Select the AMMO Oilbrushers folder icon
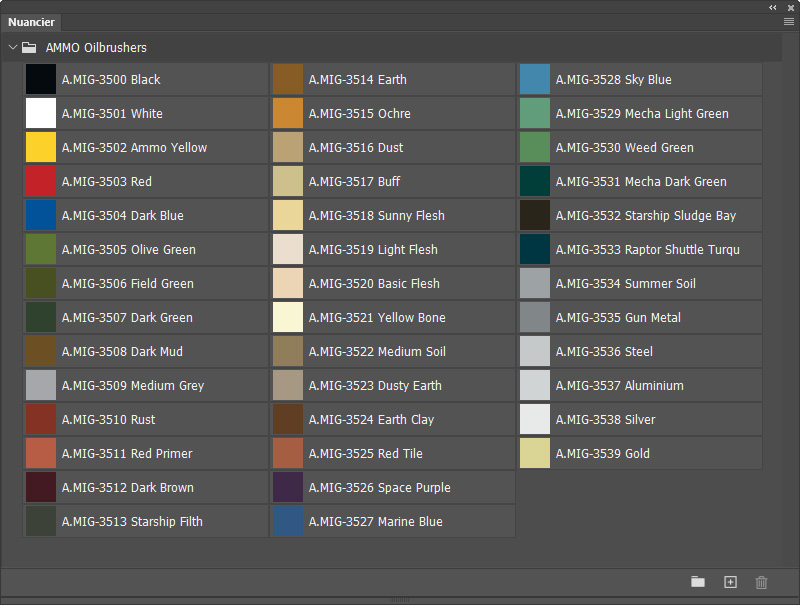This screenshot has width=800, height=605. pos(29,47)
